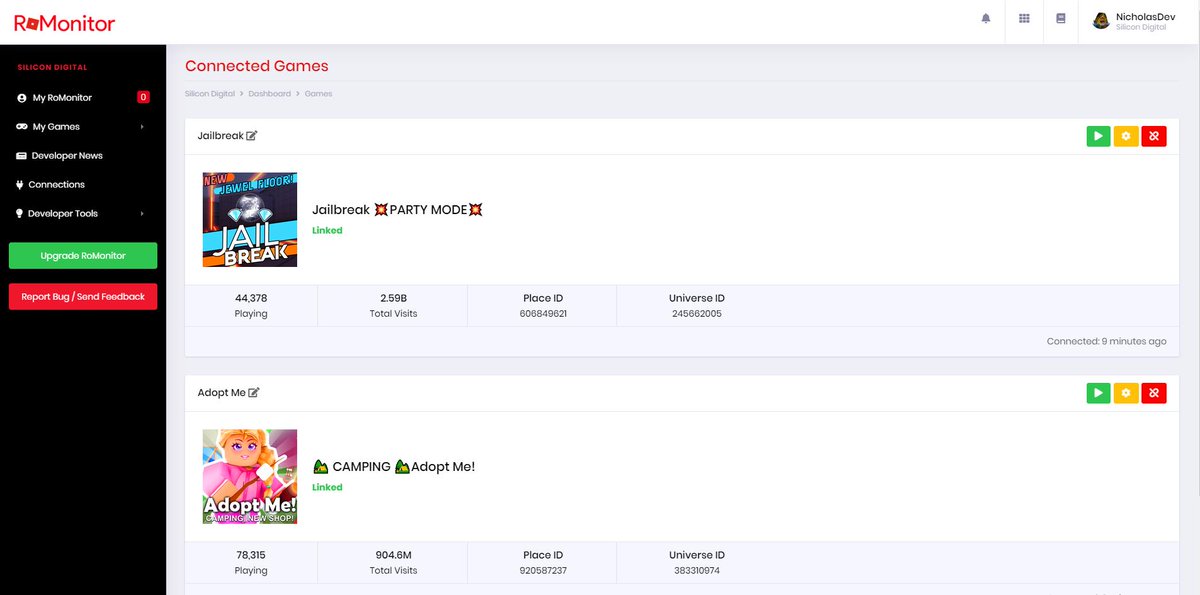Click the 78,315 Playing count
Image resolution: width=1200 pixels, height=595 pixels.
tap(251, 555)
